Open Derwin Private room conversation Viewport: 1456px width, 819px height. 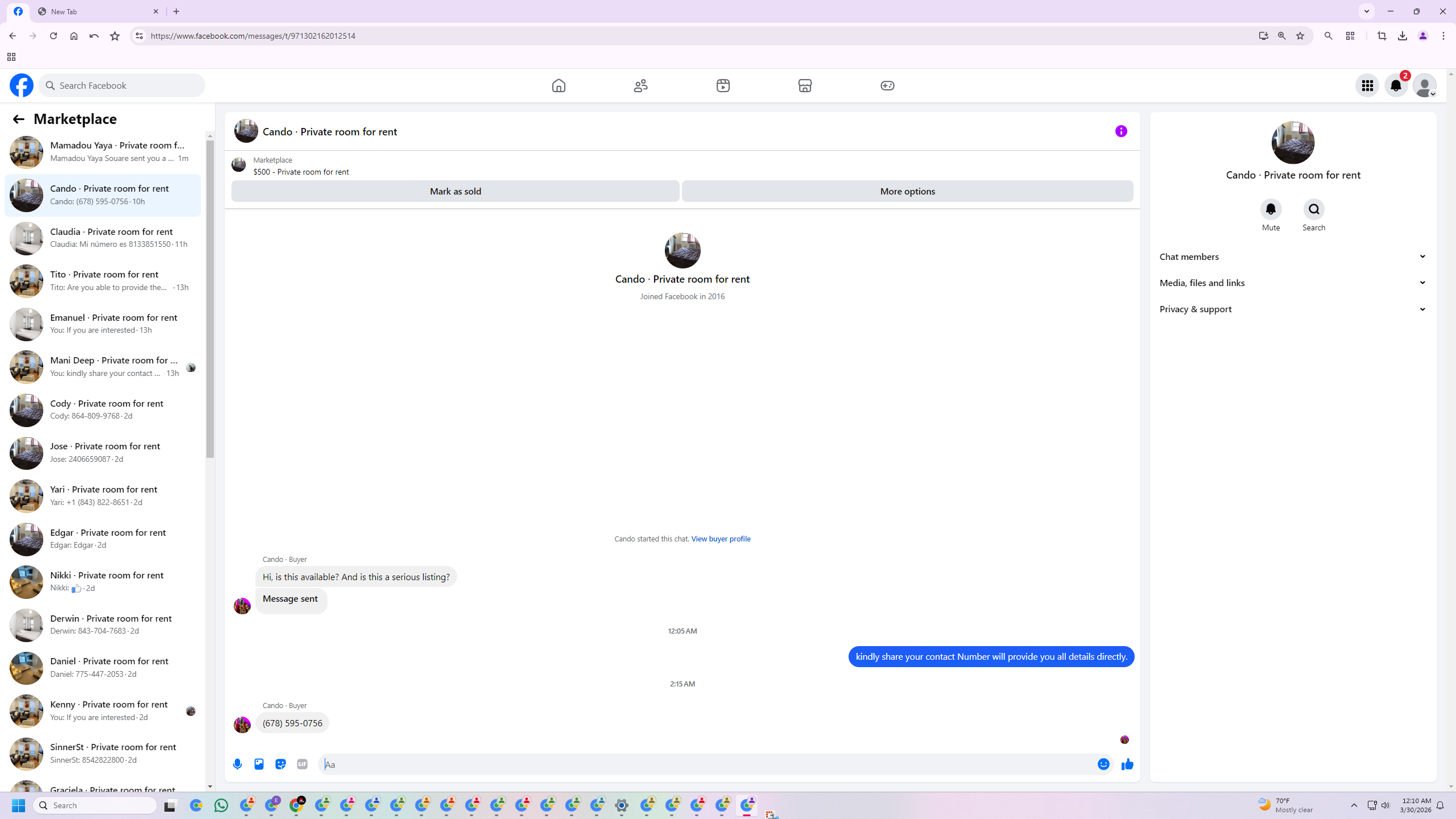[102, 624]
